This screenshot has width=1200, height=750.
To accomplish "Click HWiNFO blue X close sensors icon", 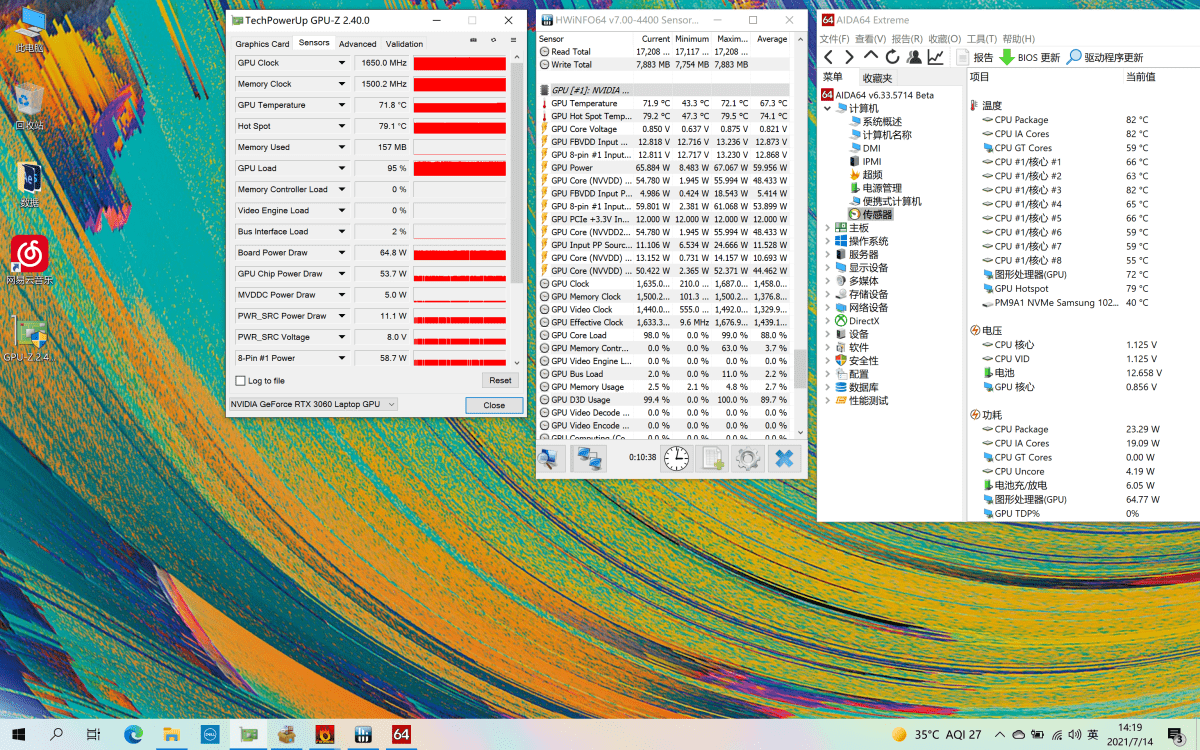I will point(784,459).
